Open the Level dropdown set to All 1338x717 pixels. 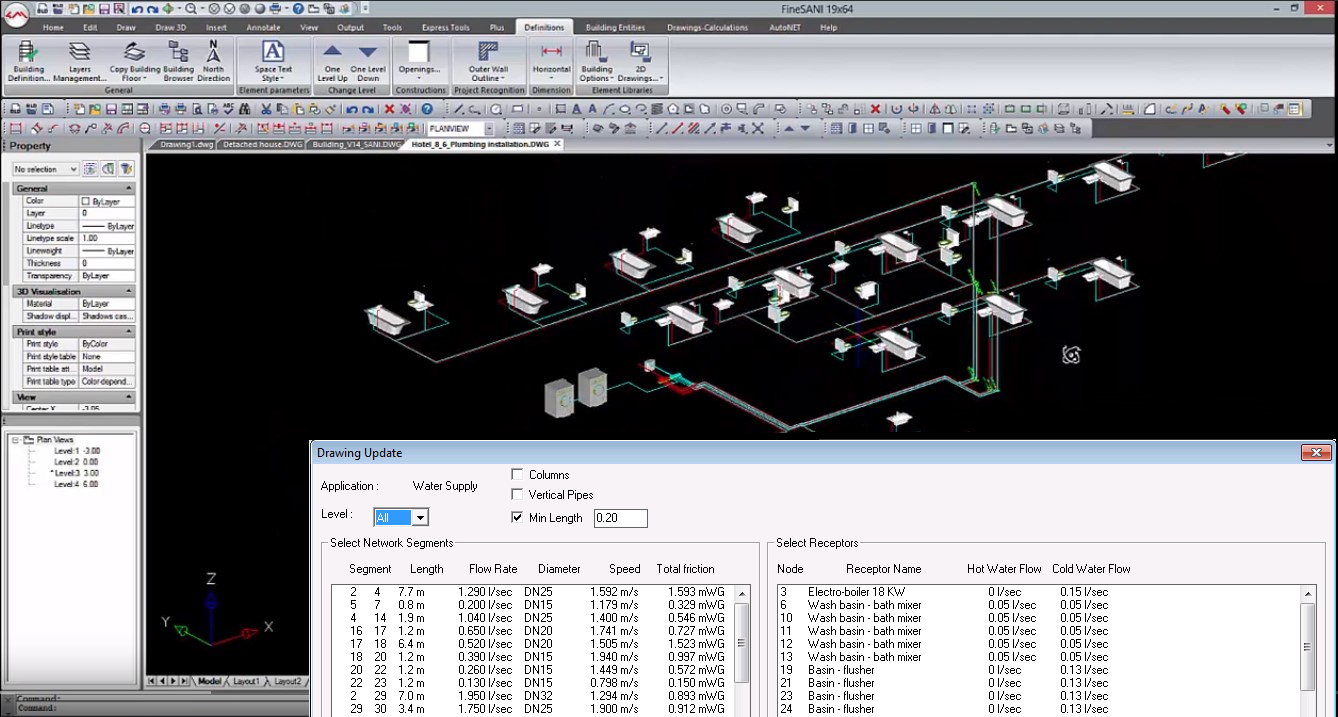420,518
